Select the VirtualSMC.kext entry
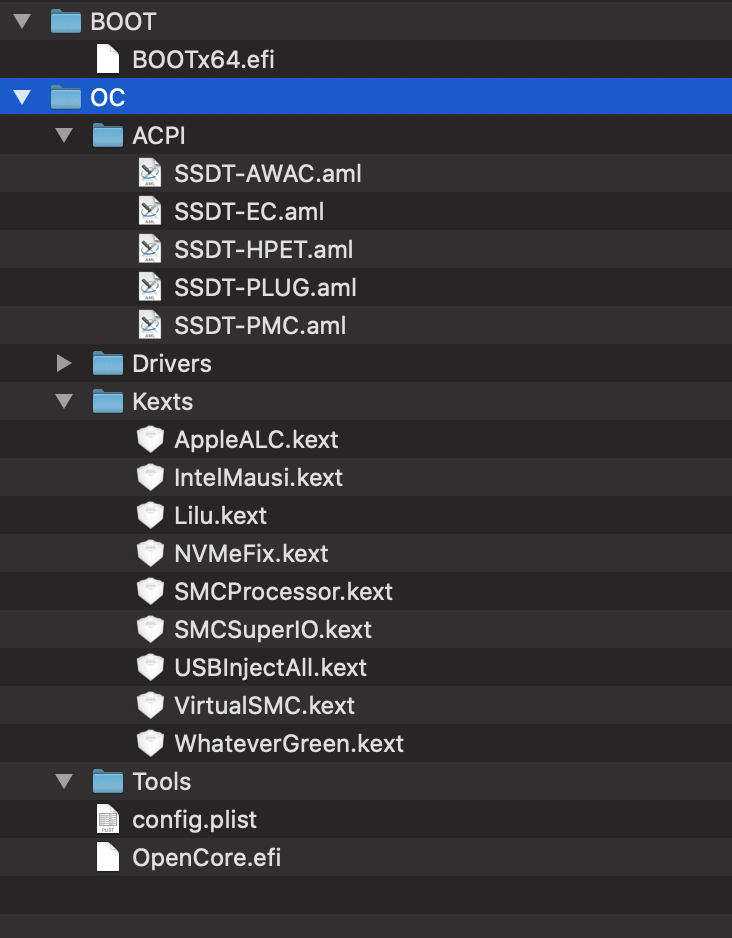 264,705
